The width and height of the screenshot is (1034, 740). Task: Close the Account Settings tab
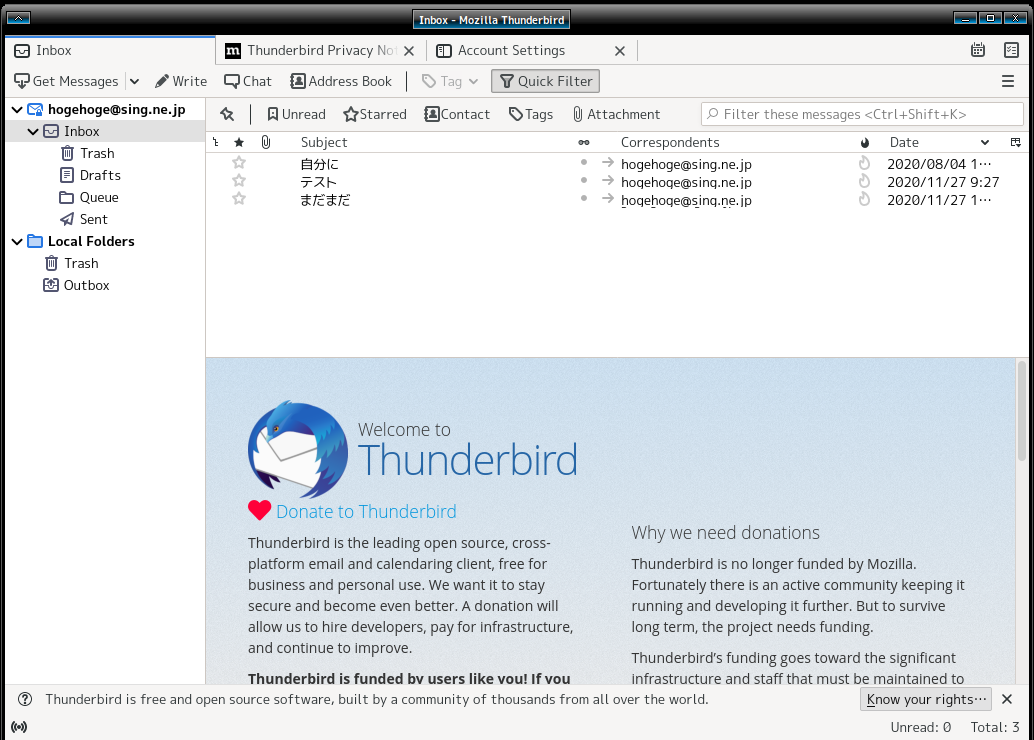coord(620,51)
